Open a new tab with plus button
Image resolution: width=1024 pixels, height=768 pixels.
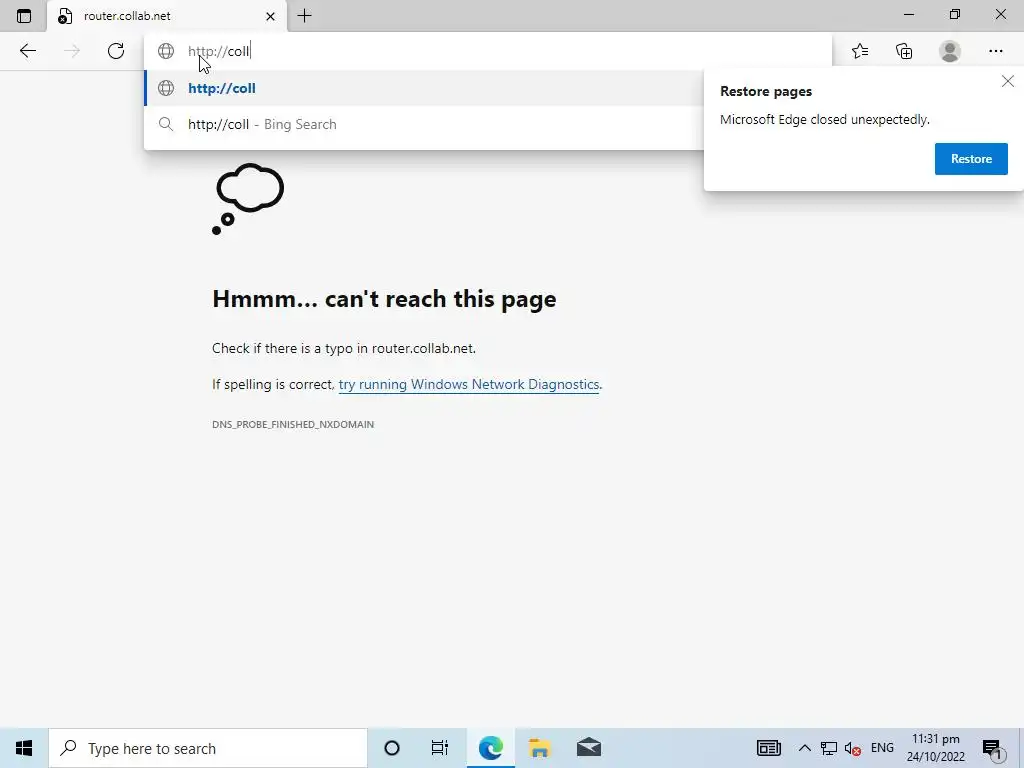click(x=304, y=16)
